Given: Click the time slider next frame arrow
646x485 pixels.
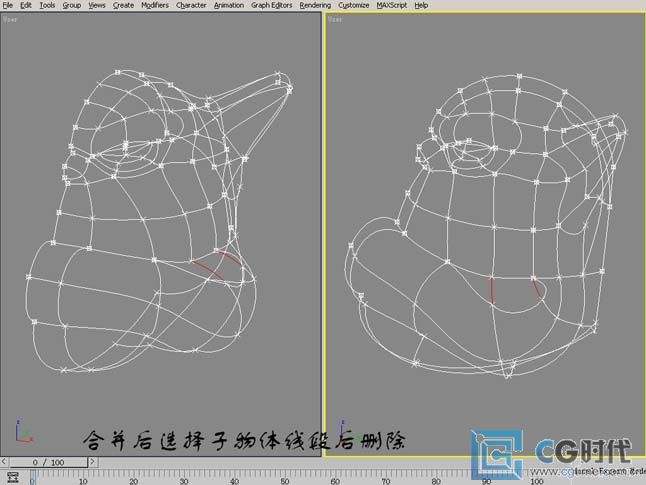Looking at the screenshot, I should [x=93, y=462].
